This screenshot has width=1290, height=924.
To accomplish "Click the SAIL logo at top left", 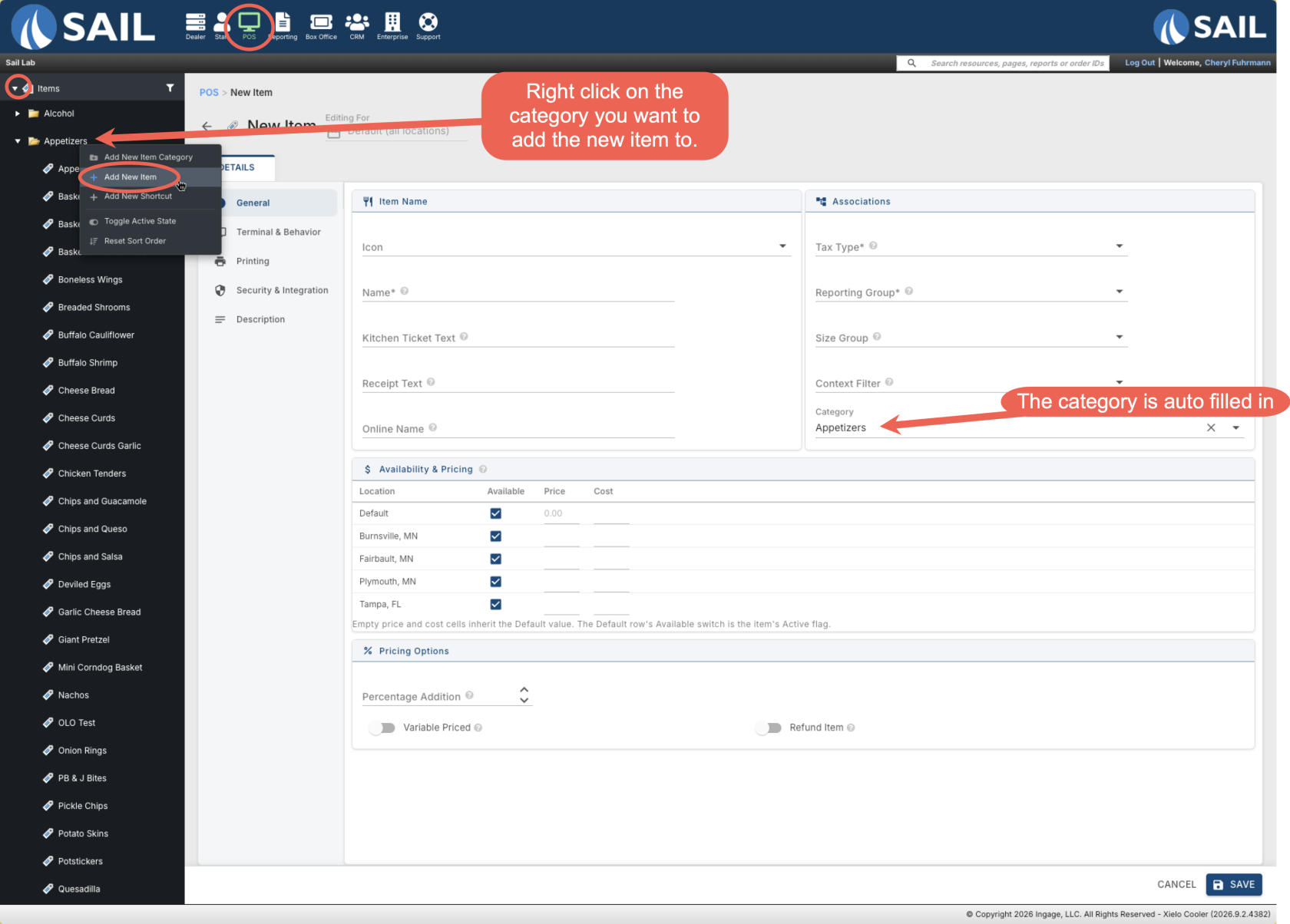I will tap(83, 27).
